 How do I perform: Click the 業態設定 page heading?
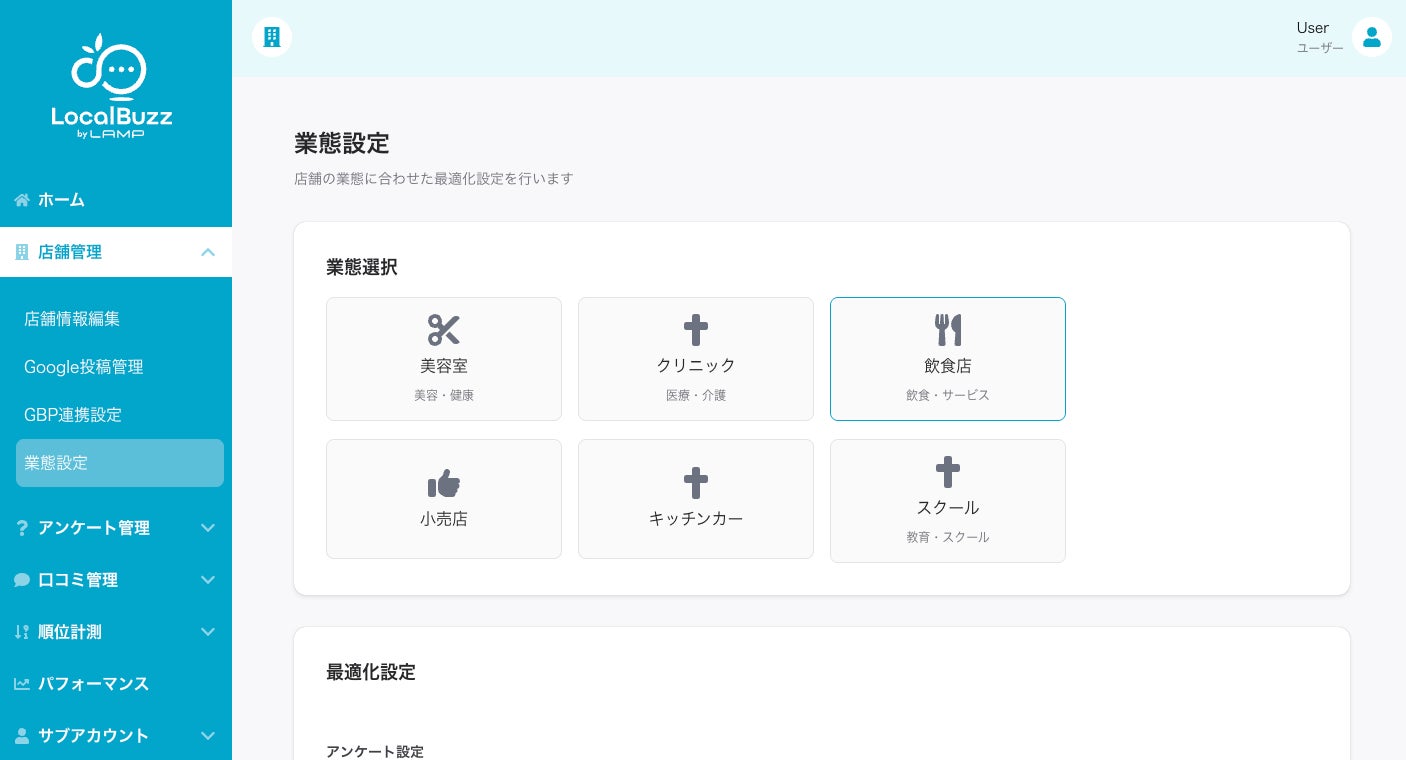[x=342, y=143]
